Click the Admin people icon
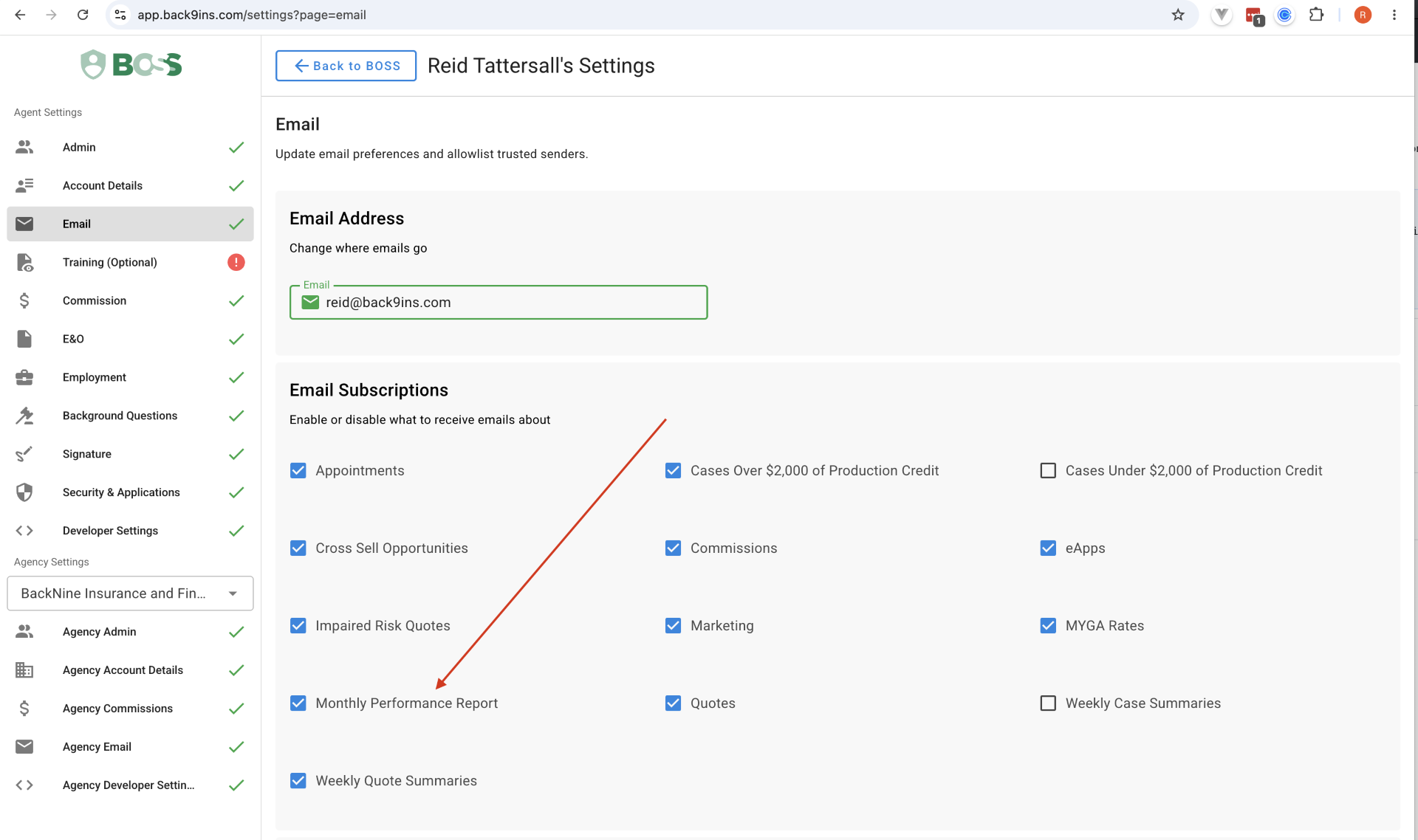The height and width of the screenshot is (840, 1418). click(24, 147)
